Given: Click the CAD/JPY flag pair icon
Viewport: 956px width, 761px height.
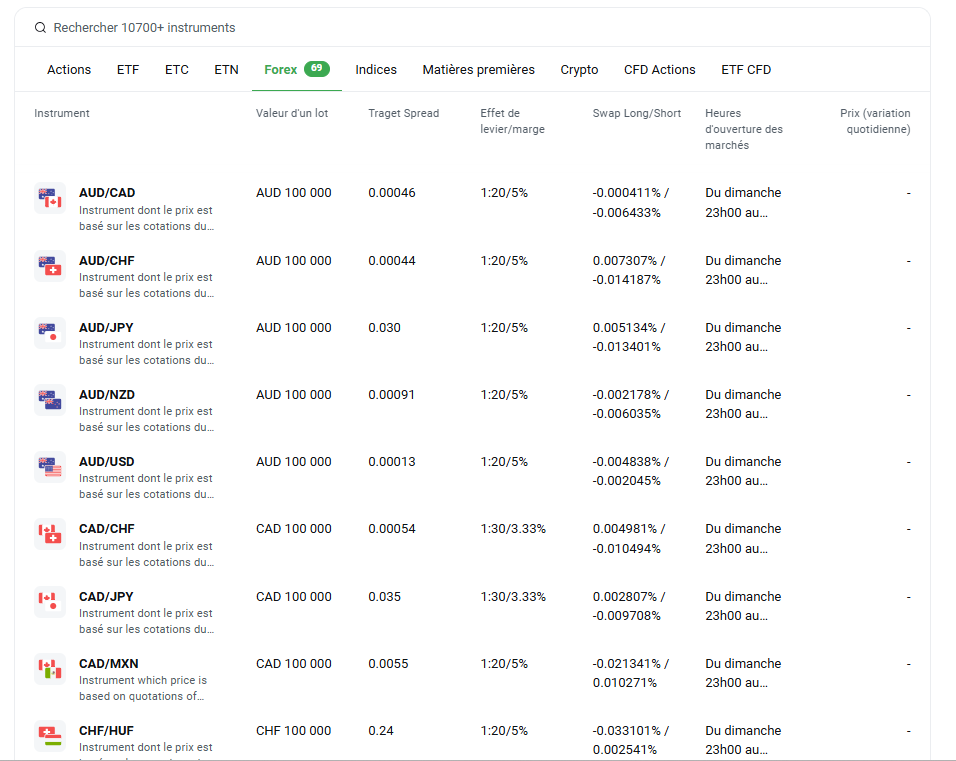Looking at the screenshot, I should click(x=50, y=602).
